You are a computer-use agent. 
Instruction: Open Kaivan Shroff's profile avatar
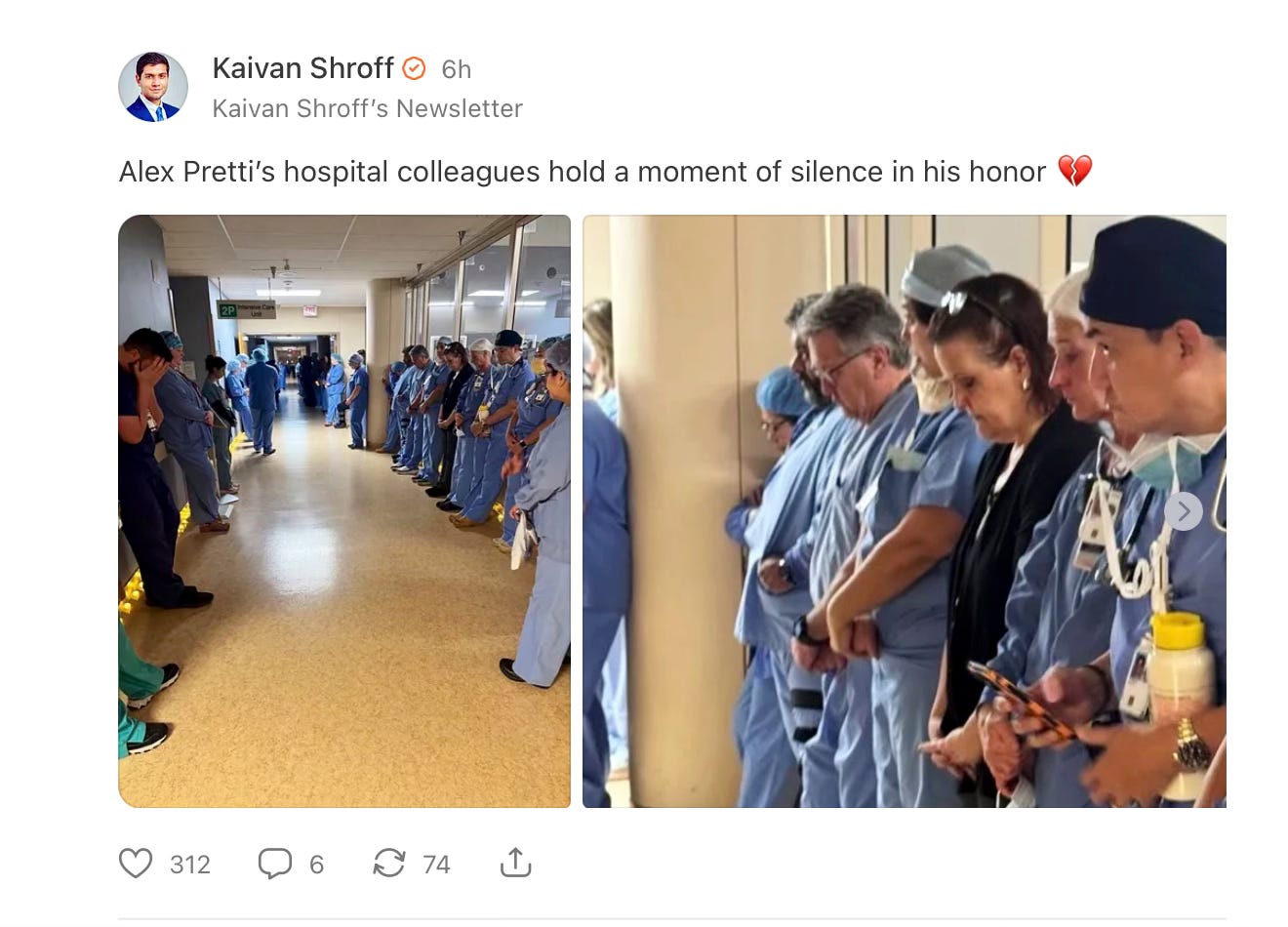[153, 87]
